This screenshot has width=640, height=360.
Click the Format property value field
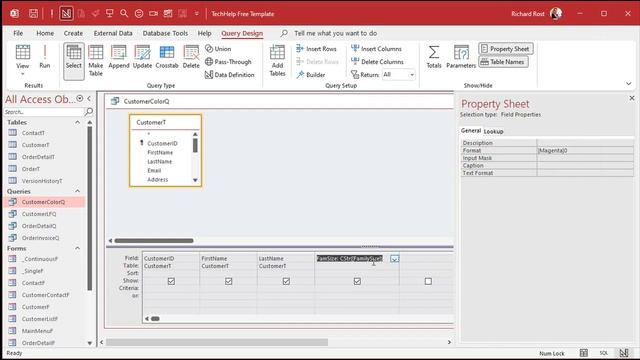pos(585,150)
